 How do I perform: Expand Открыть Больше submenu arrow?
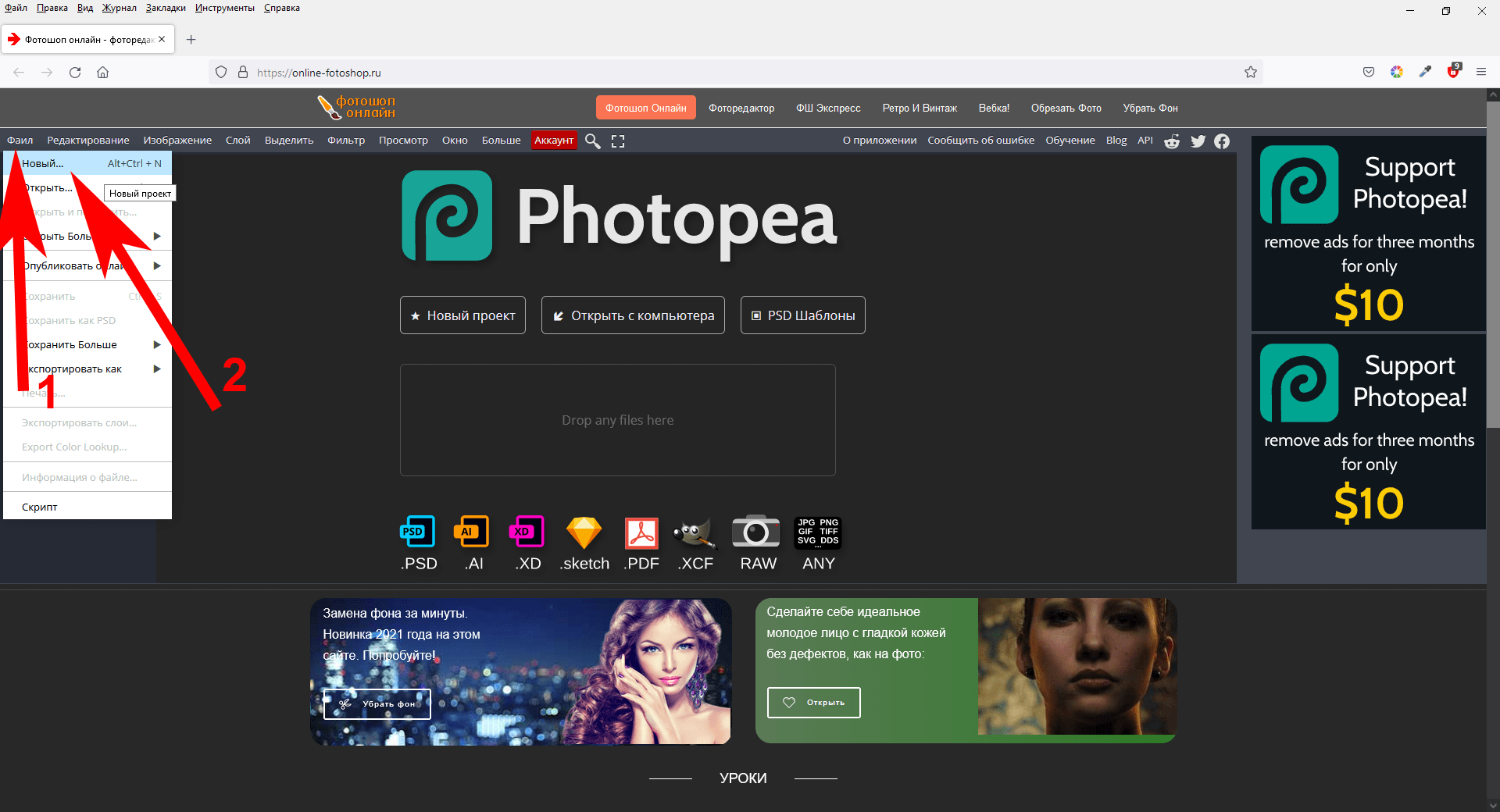pyautogui.click(x=157, y=237)
